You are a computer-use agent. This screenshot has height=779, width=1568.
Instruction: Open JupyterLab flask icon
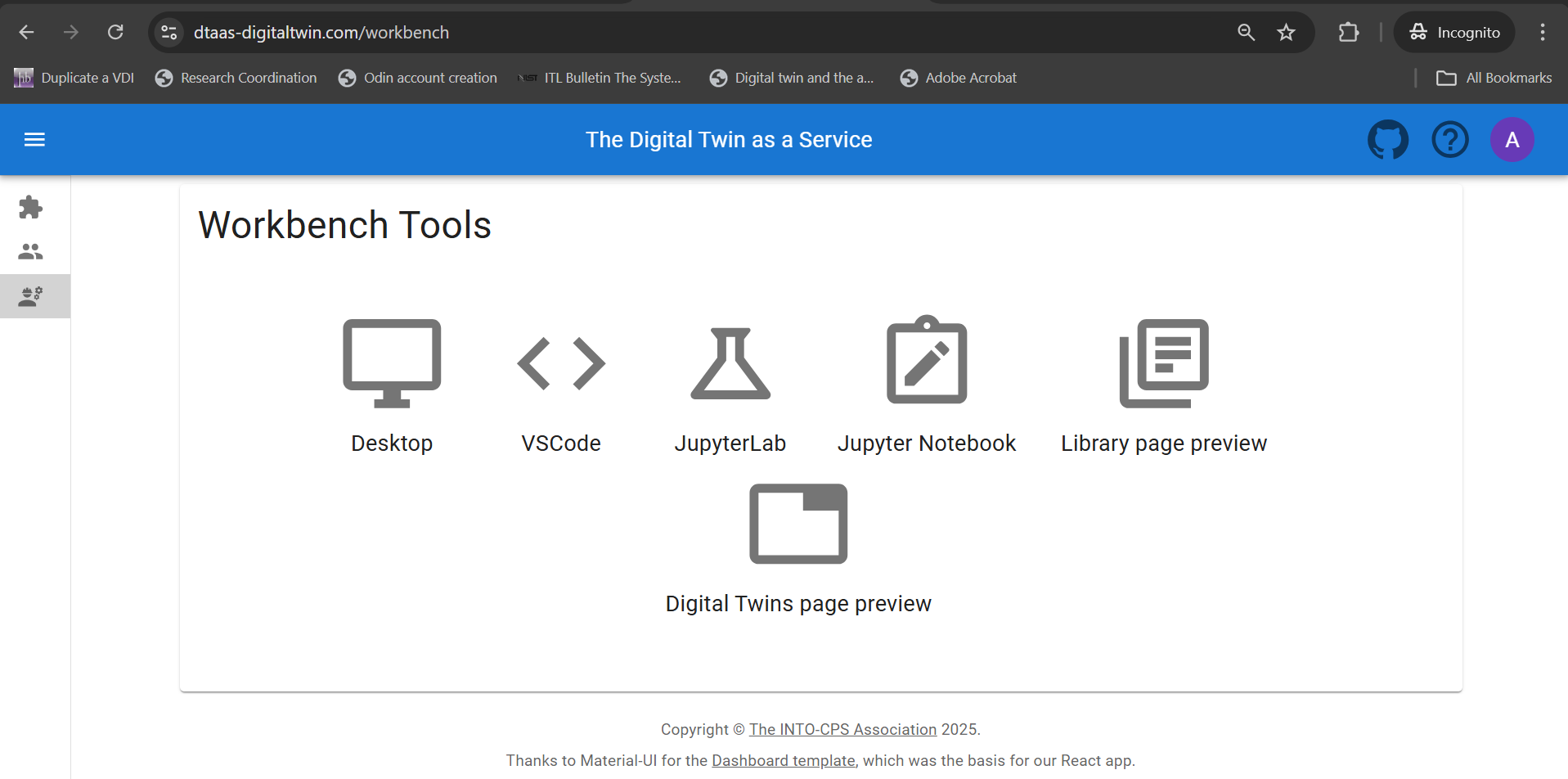730,363
